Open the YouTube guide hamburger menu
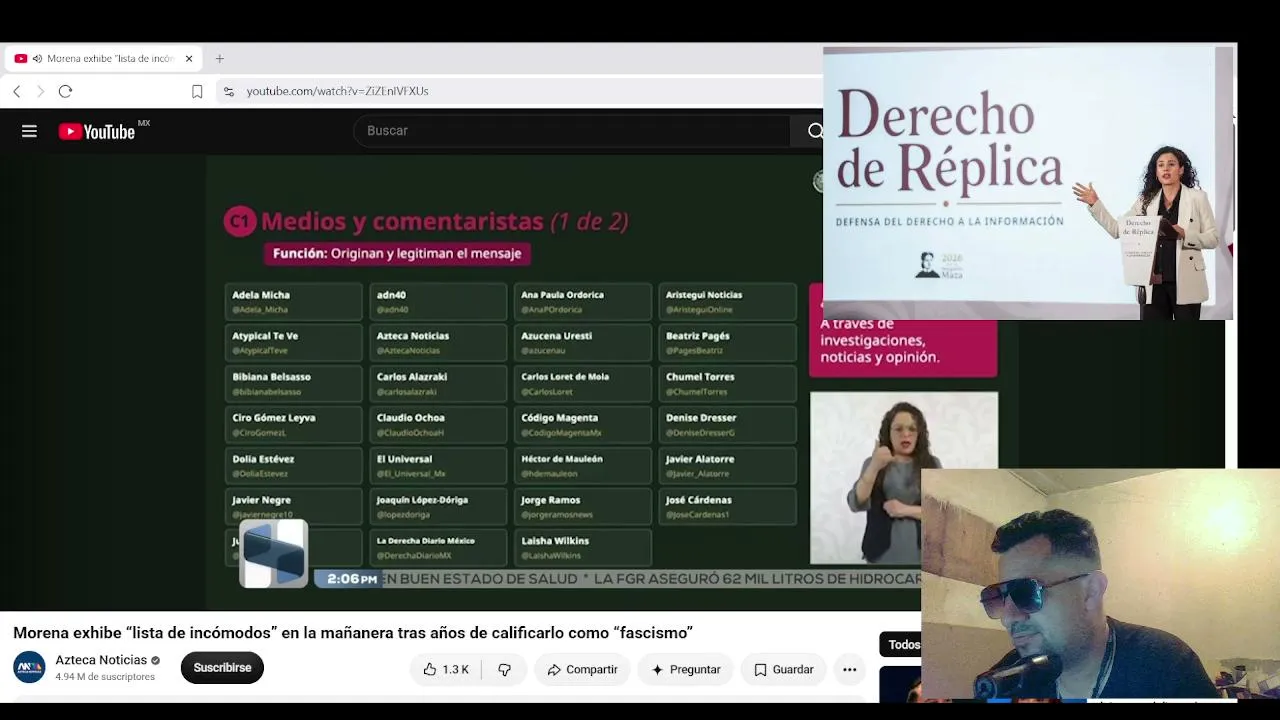 [x=29, y=131]
